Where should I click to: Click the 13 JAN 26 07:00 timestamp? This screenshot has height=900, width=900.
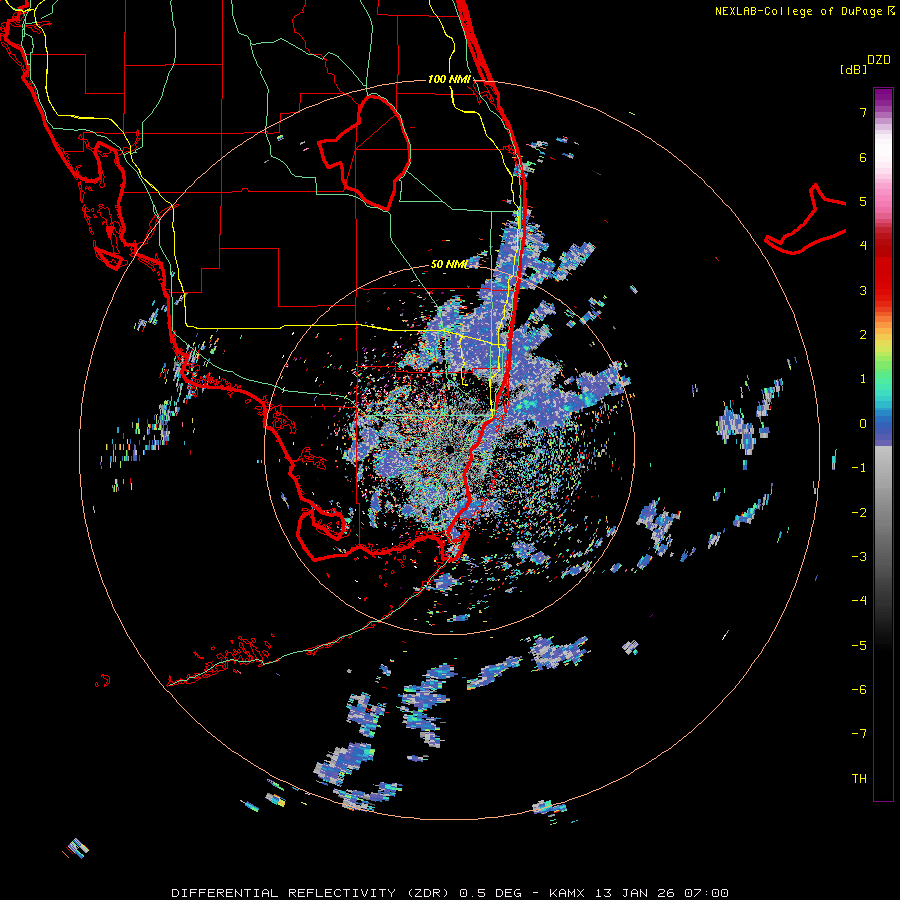pos(661,893)
